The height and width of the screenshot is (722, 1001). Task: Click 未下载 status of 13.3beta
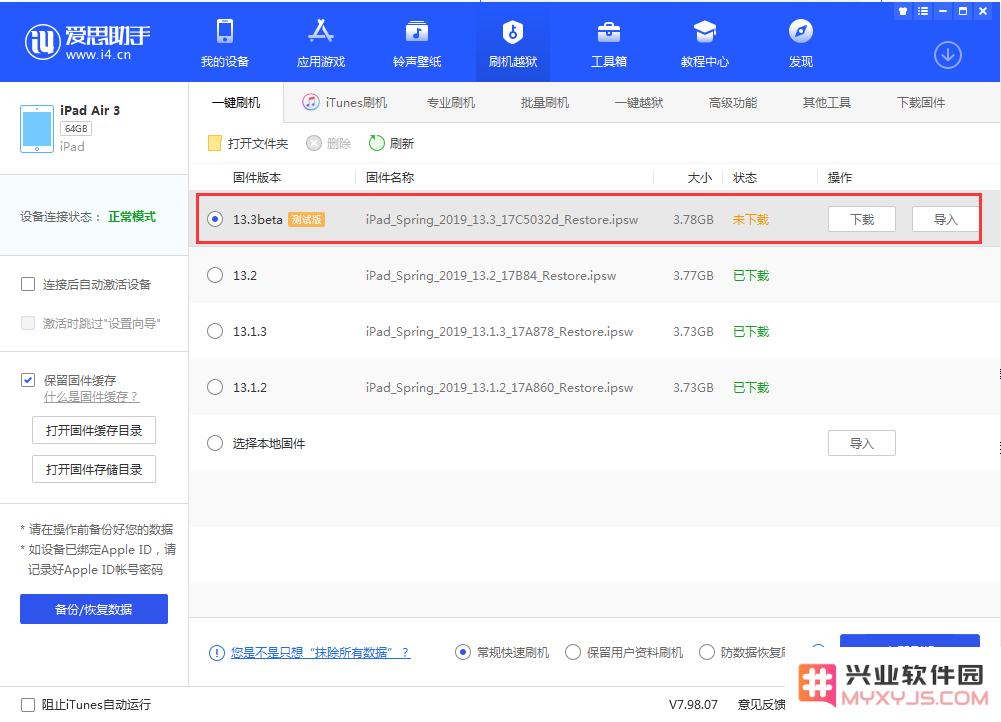coord(751,220)
